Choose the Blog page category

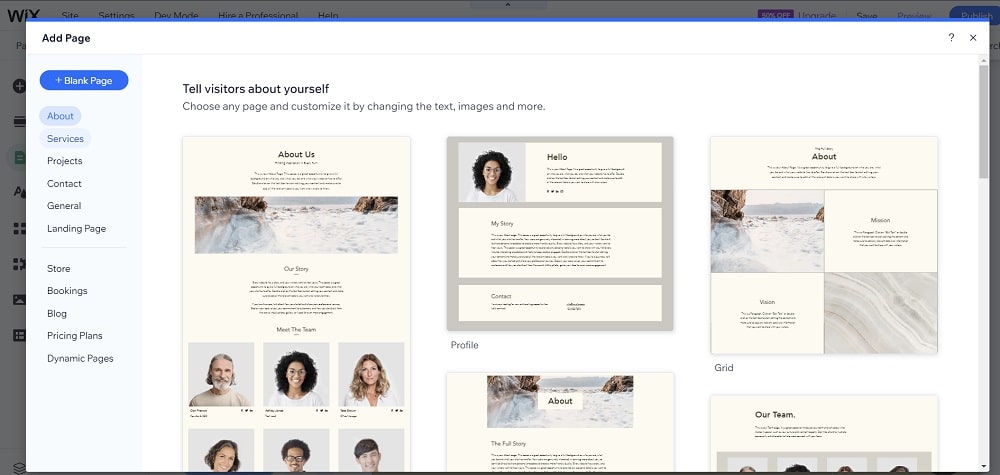point(57,314)
